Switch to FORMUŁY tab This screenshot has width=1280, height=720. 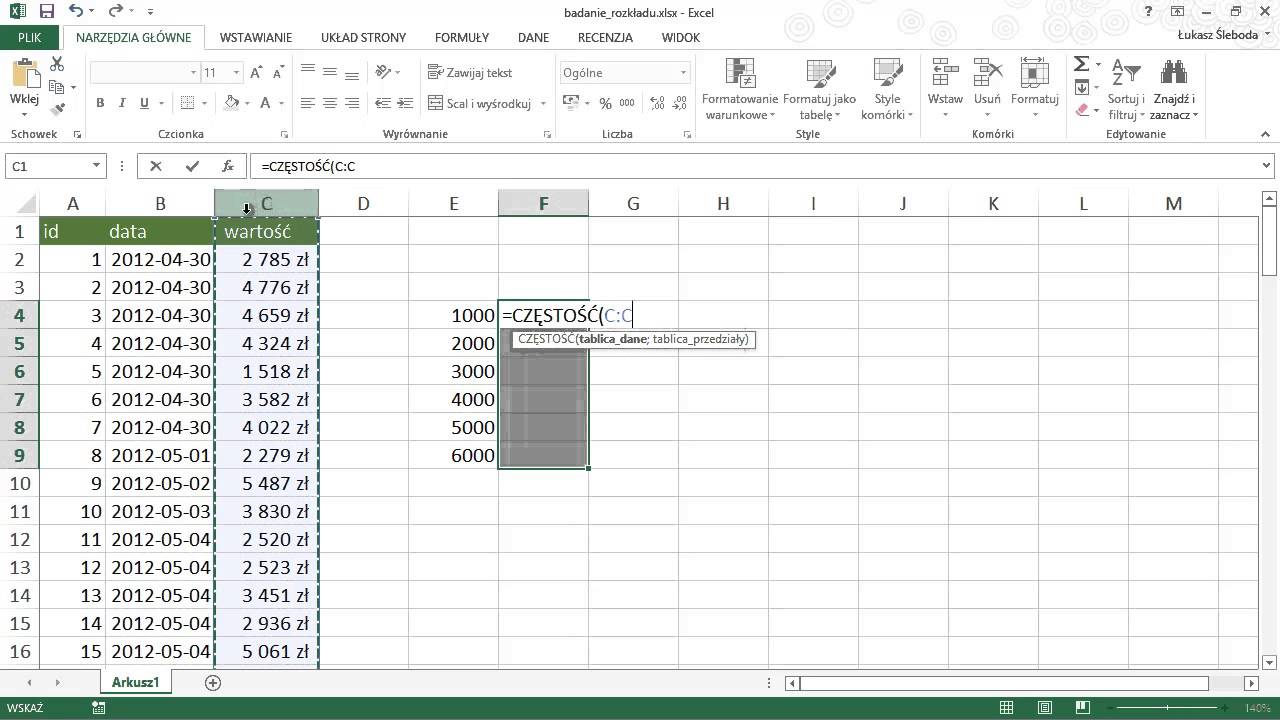coord(462,37)
